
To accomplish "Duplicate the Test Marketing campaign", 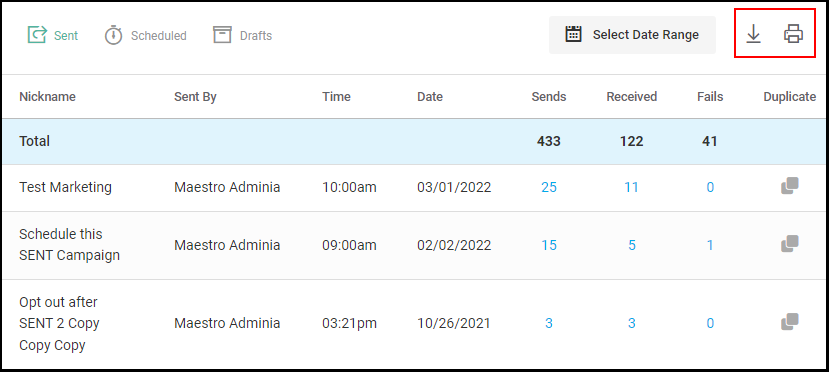I will click(789, 186).
